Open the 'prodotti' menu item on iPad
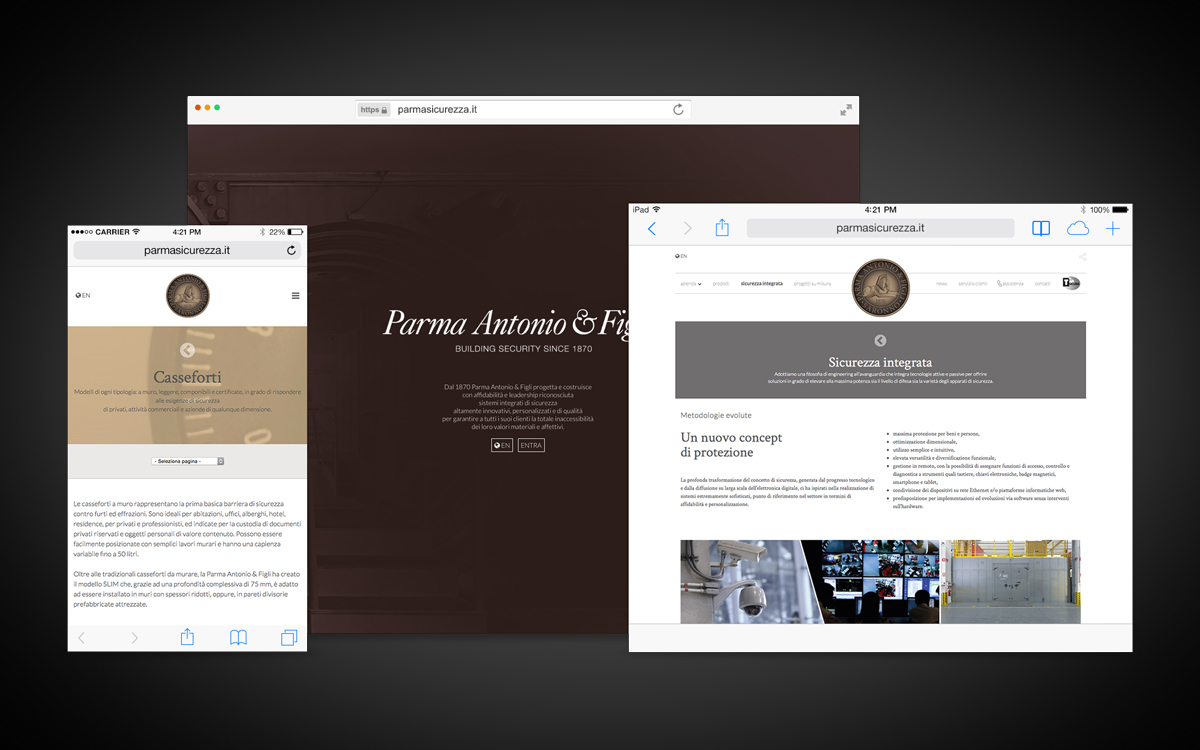Viewport: 1200px width, 750px height. 721,284
